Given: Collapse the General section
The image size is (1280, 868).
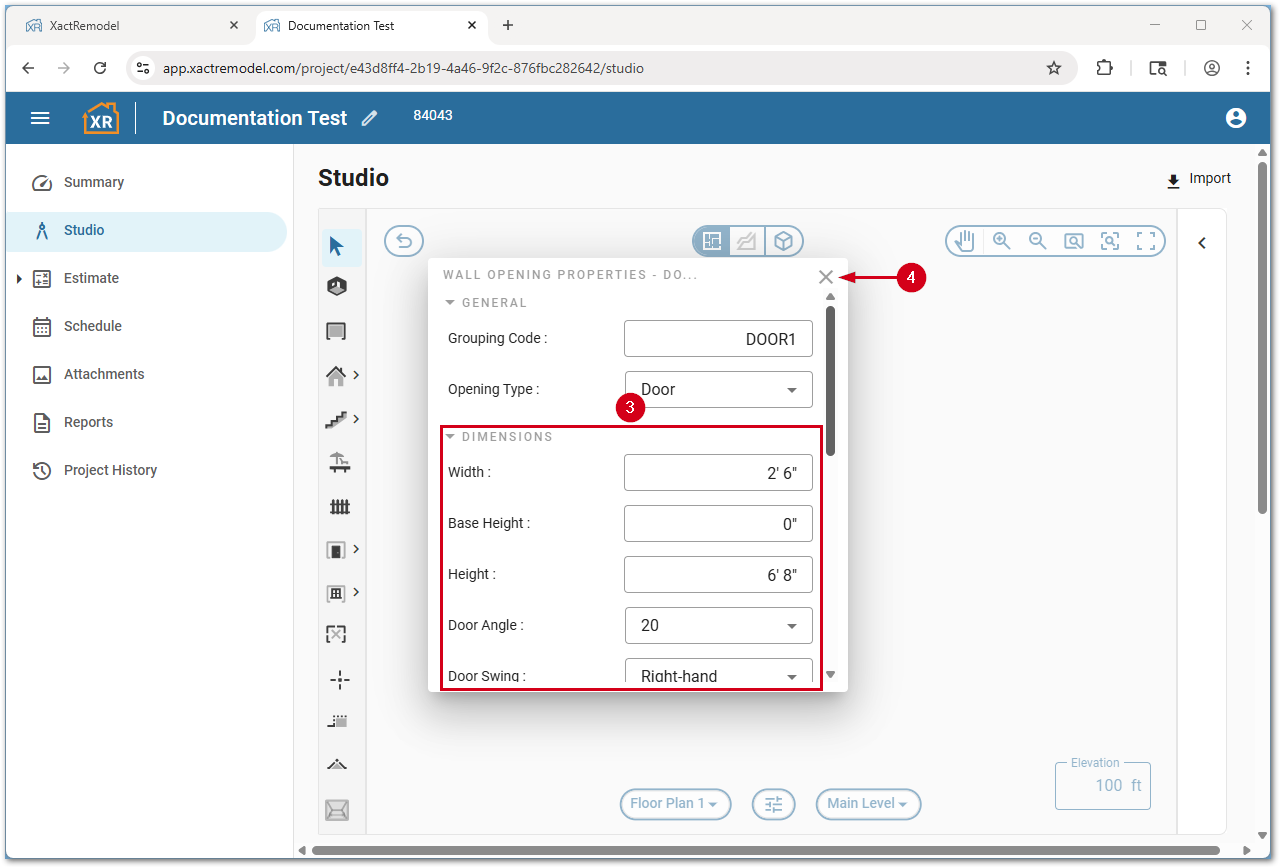Looking at the screenshot, I should [450, 303].
